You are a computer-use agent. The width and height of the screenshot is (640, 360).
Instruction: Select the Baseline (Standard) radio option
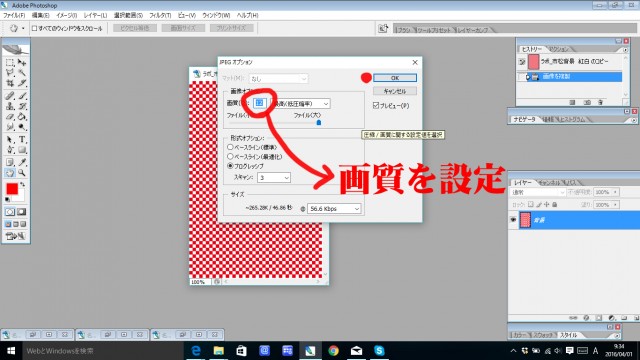pyautogui.click(x=230, y=147)
